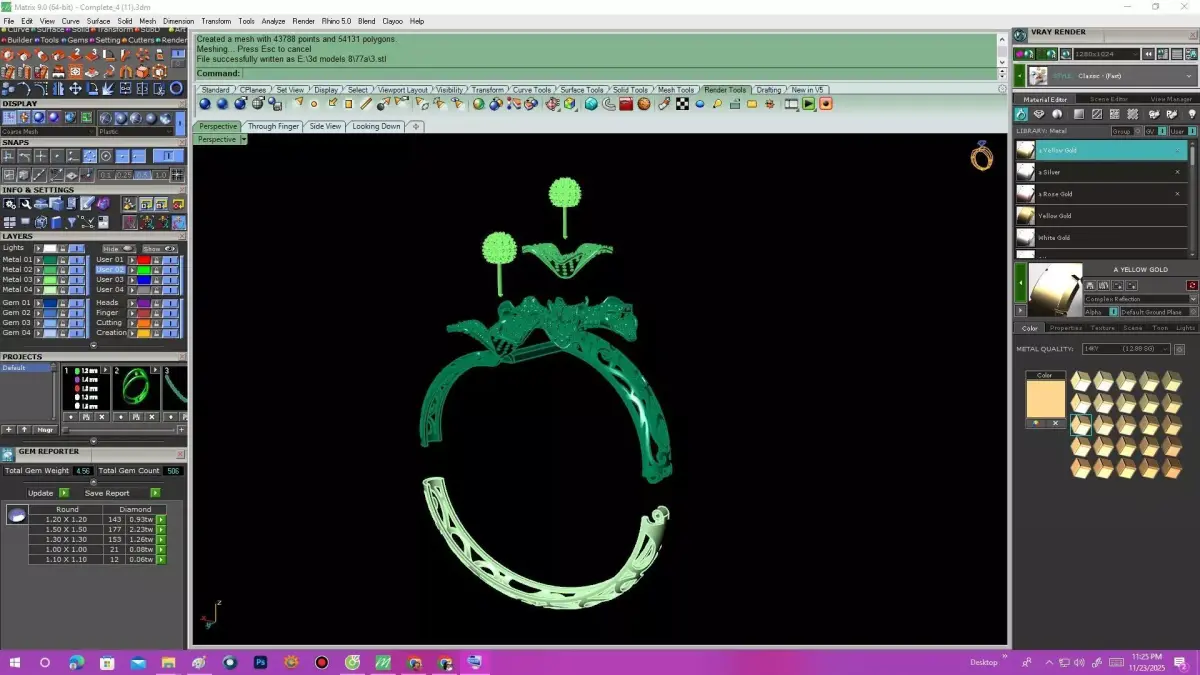The image size is (1200, 675).
Task: Expand the Classic (Fast) style dropdown
Action: point(1112,75)
